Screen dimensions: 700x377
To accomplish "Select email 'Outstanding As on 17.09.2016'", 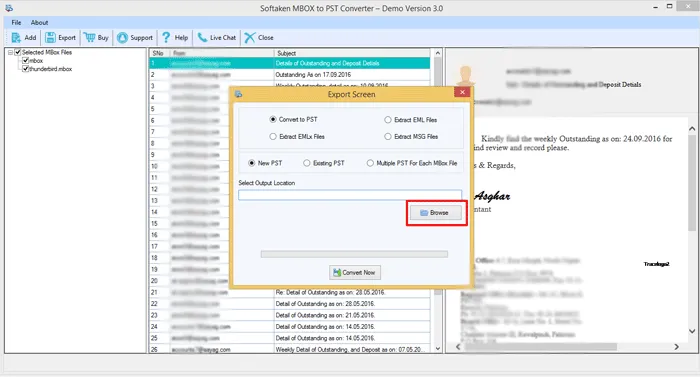I will pos(290,75).
